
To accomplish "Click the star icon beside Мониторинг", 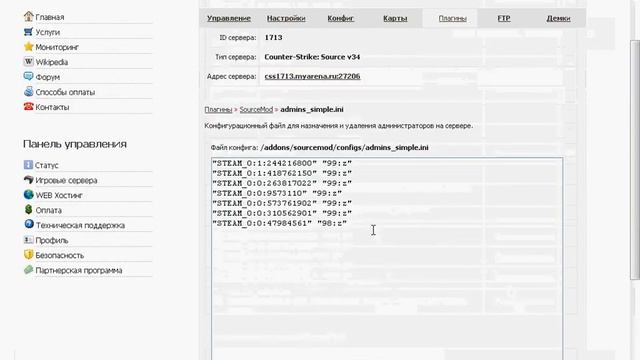I will [28, 47].
